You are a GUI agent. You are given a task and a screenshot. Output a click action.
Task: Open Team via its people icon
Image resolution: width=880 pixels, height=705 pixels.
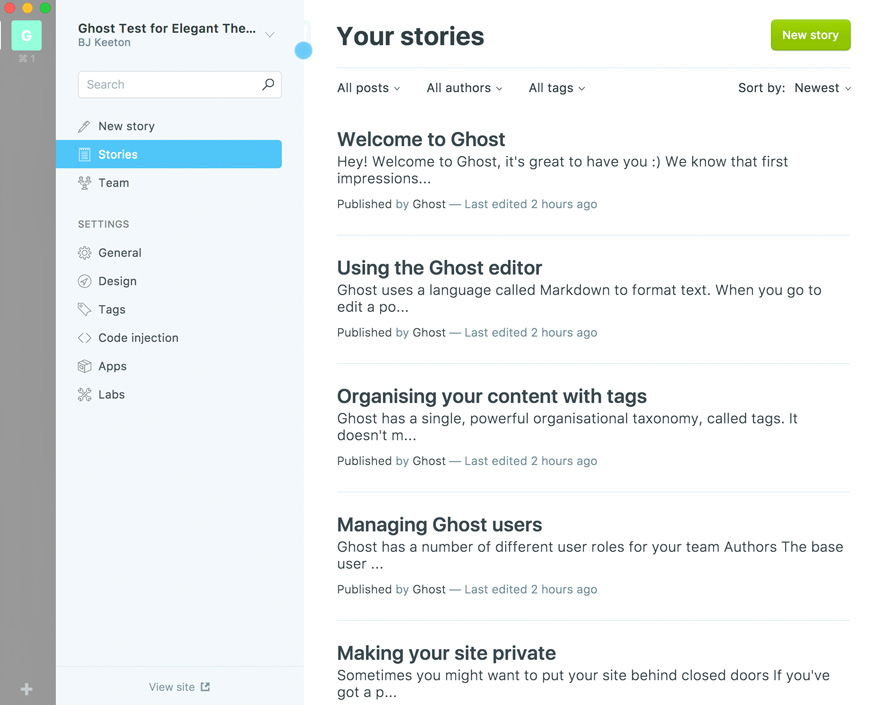tap(84, 183)
